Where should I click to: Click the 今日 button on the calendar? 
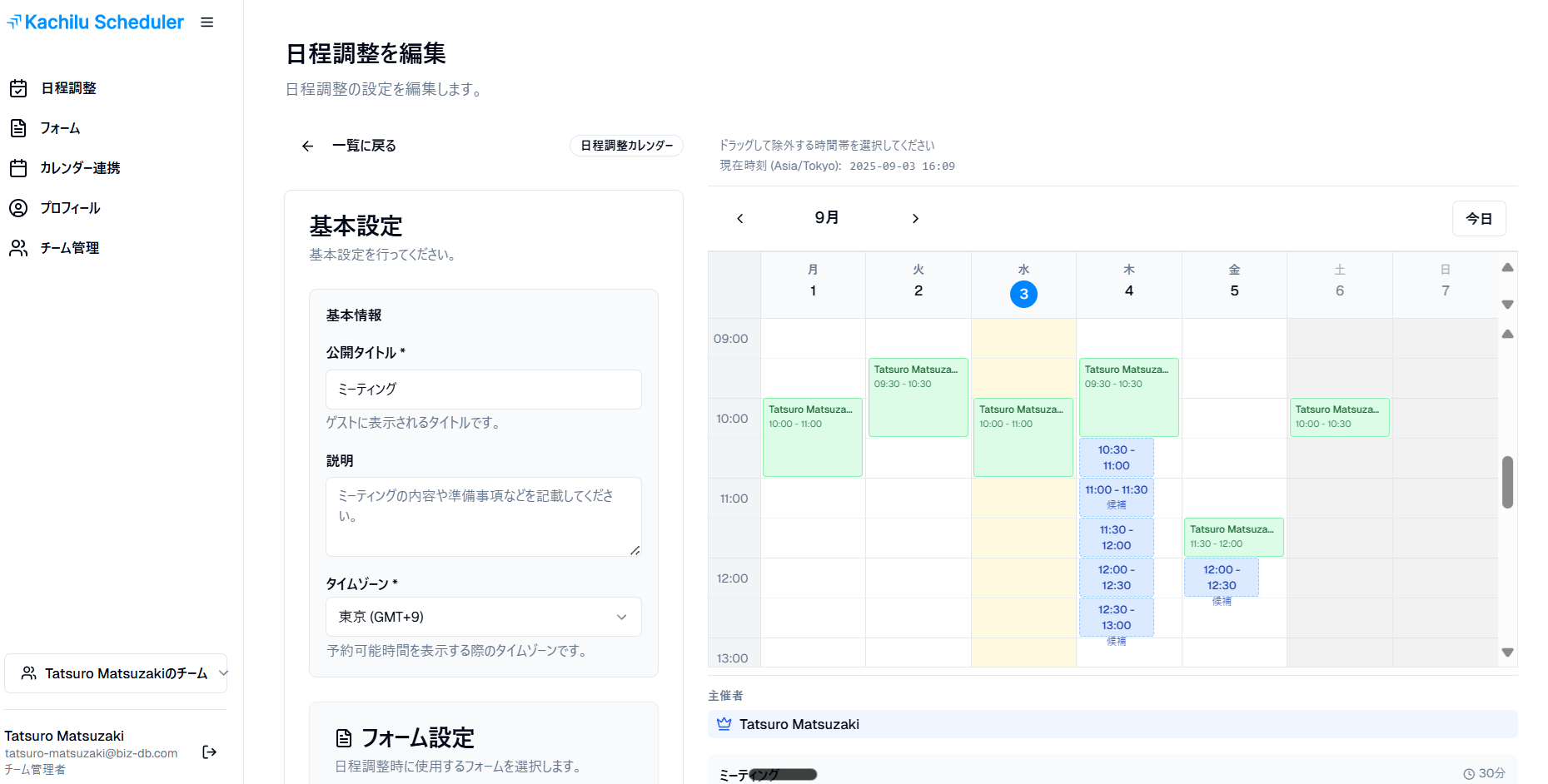1478,218
